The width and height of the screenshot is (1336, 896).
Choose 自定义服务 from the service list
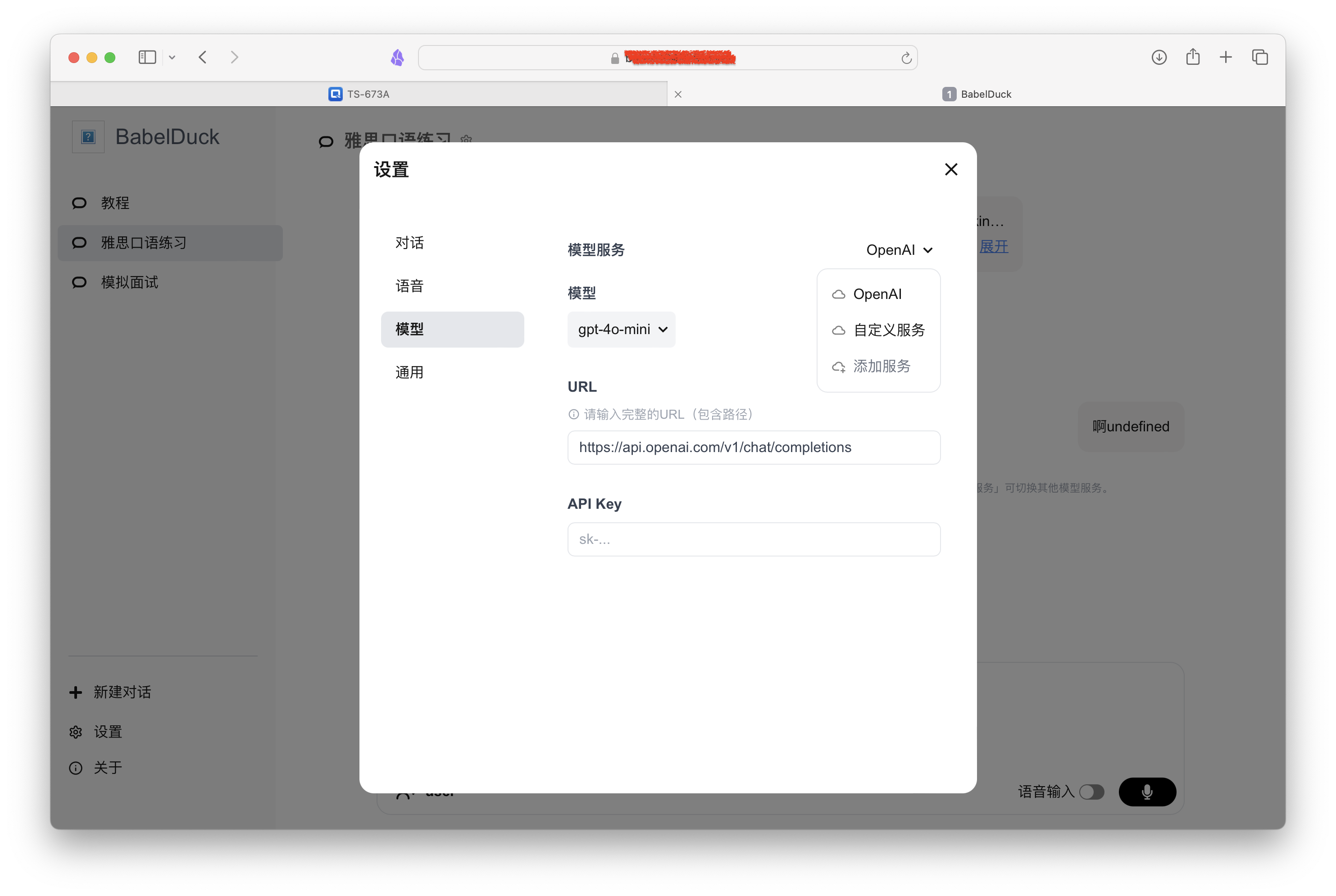[878, 330]
